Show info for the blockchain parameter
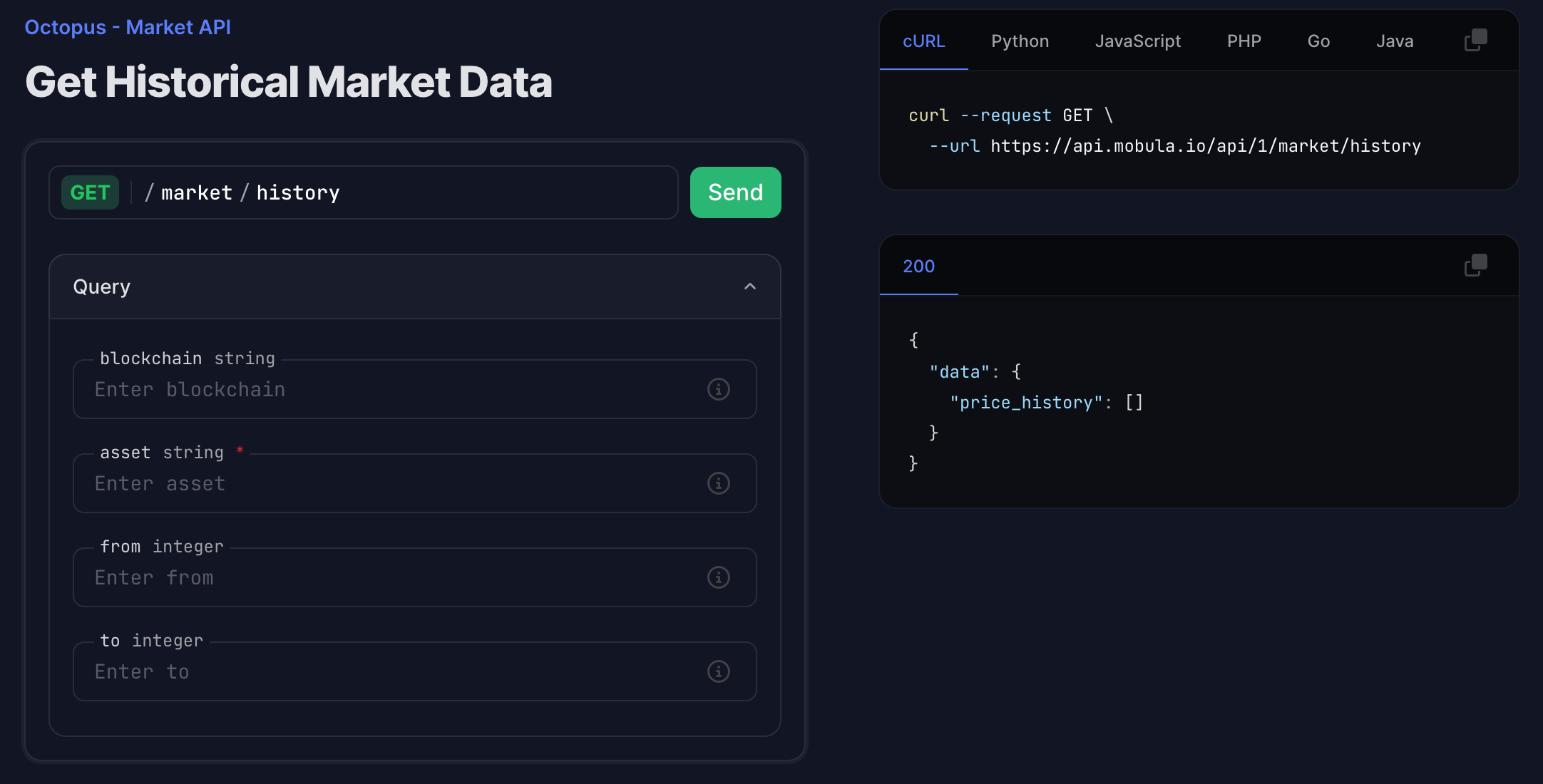The height and width of the screenshot is (784, 1543). (718, 389)
